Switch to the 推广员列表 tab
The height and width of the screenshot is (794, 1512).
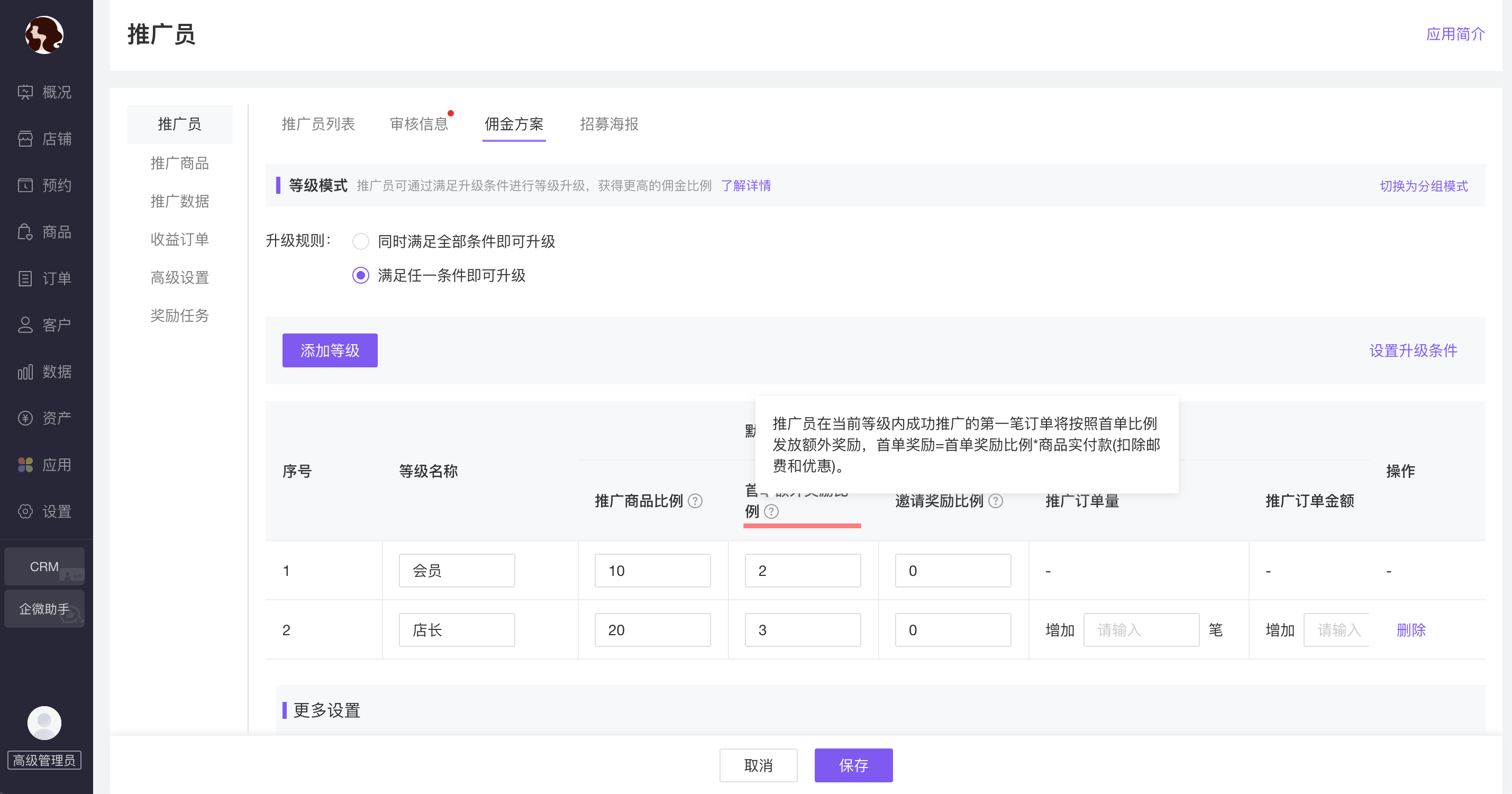[318, 124]
